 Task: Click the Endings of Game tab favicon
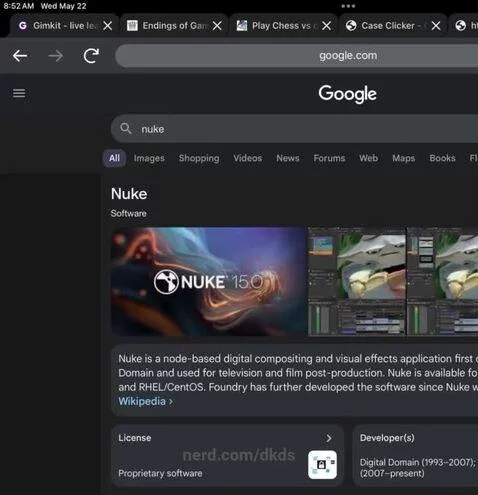(132, 26)
